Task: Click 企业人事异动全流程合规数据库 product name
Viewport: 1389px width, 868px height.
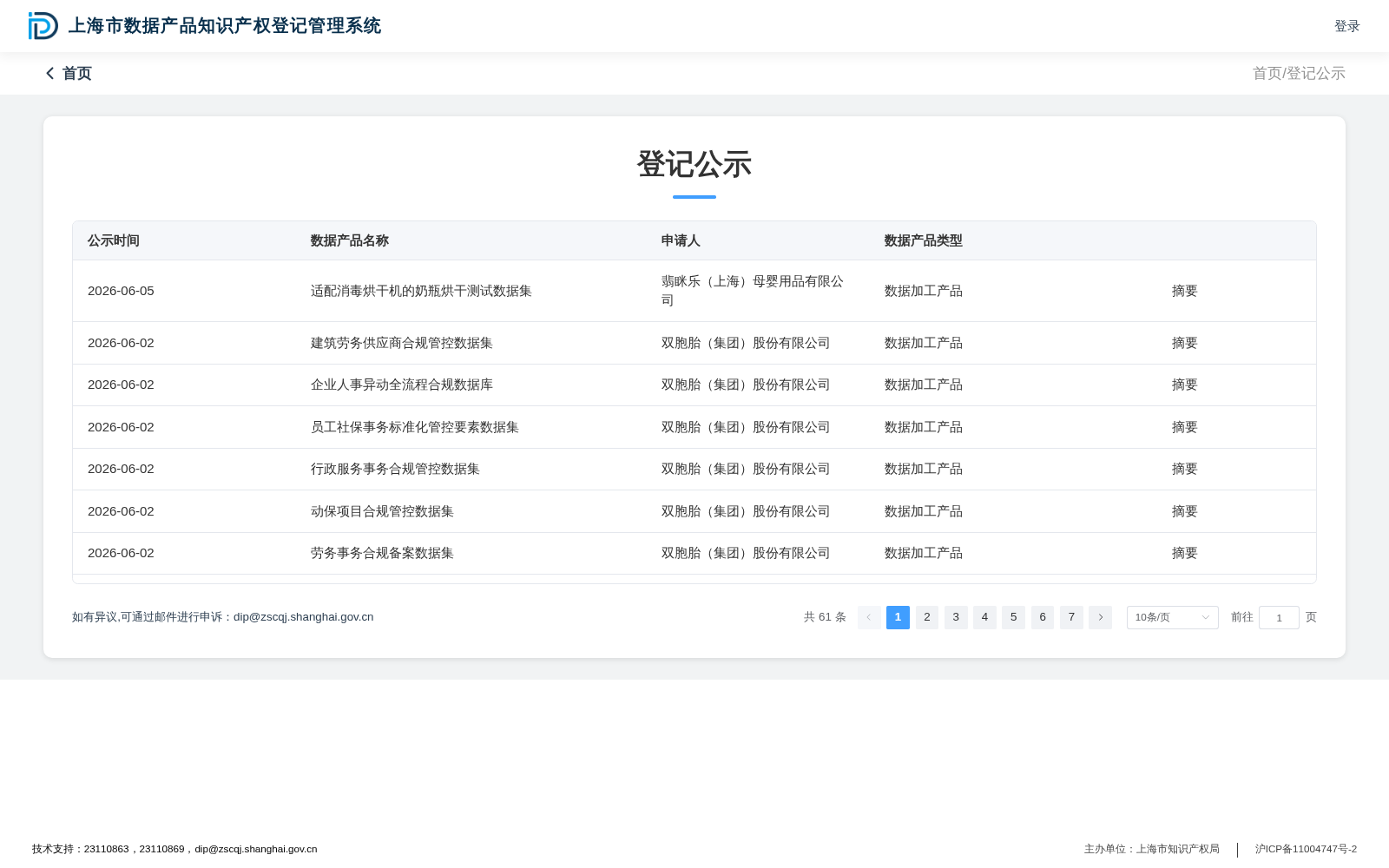Action: point(402,385)
